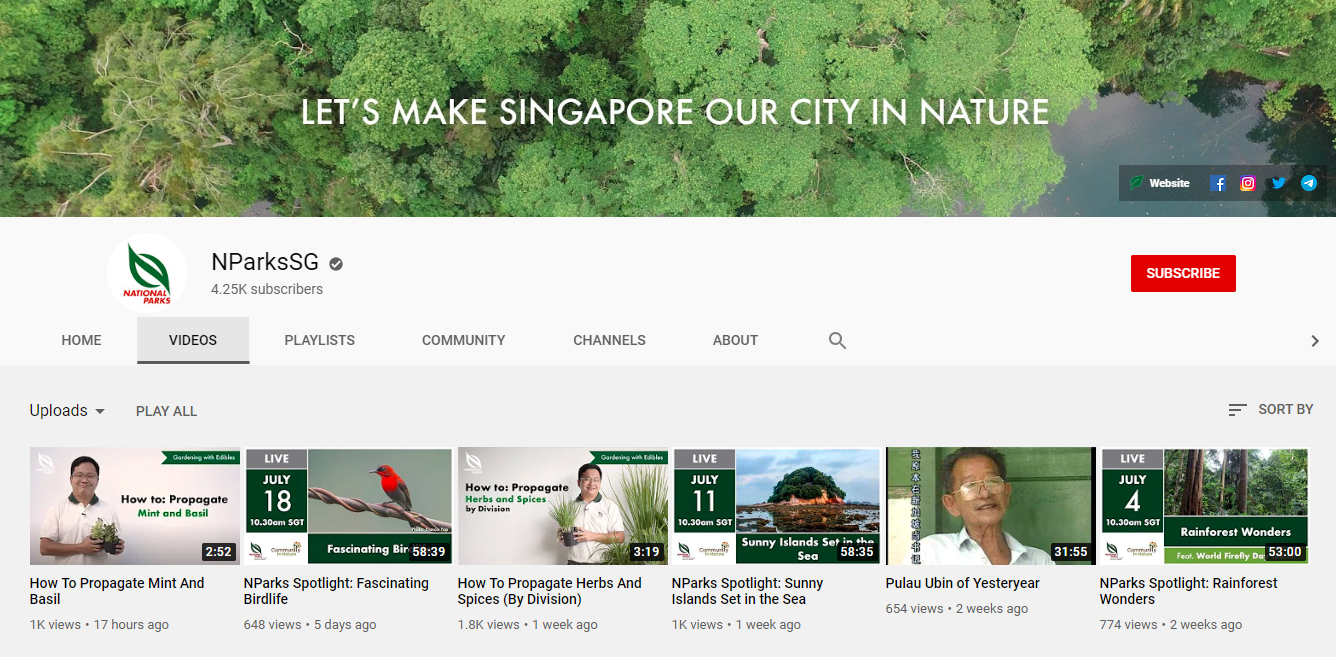The image size is (1336, 657).
Task: Click the Twitter bird icon
Action: tap(1278, 183)
